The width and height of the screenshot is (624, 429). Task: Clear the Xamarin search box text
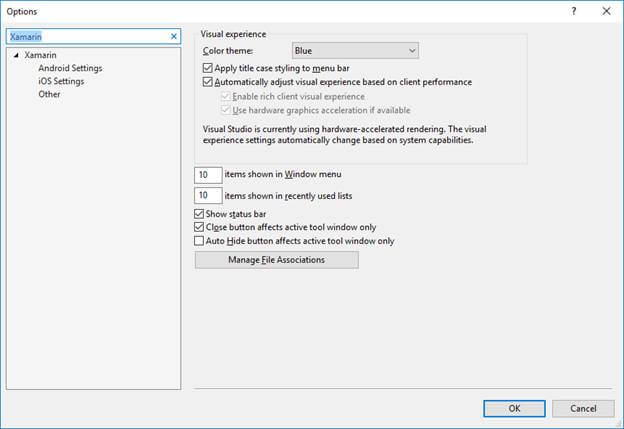[174, 36]
